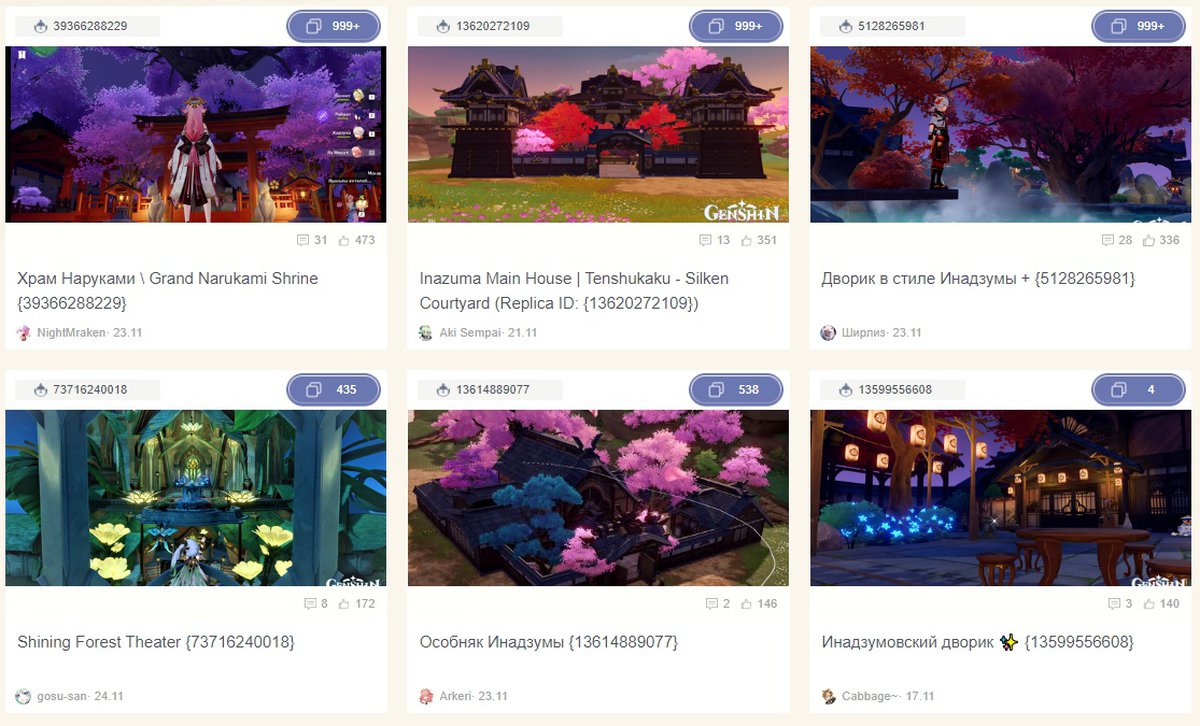This screenshot has height=726, width=1200.
Task: Copy replica ID 73716240018 using 435 button
Action: click(333, 390)
